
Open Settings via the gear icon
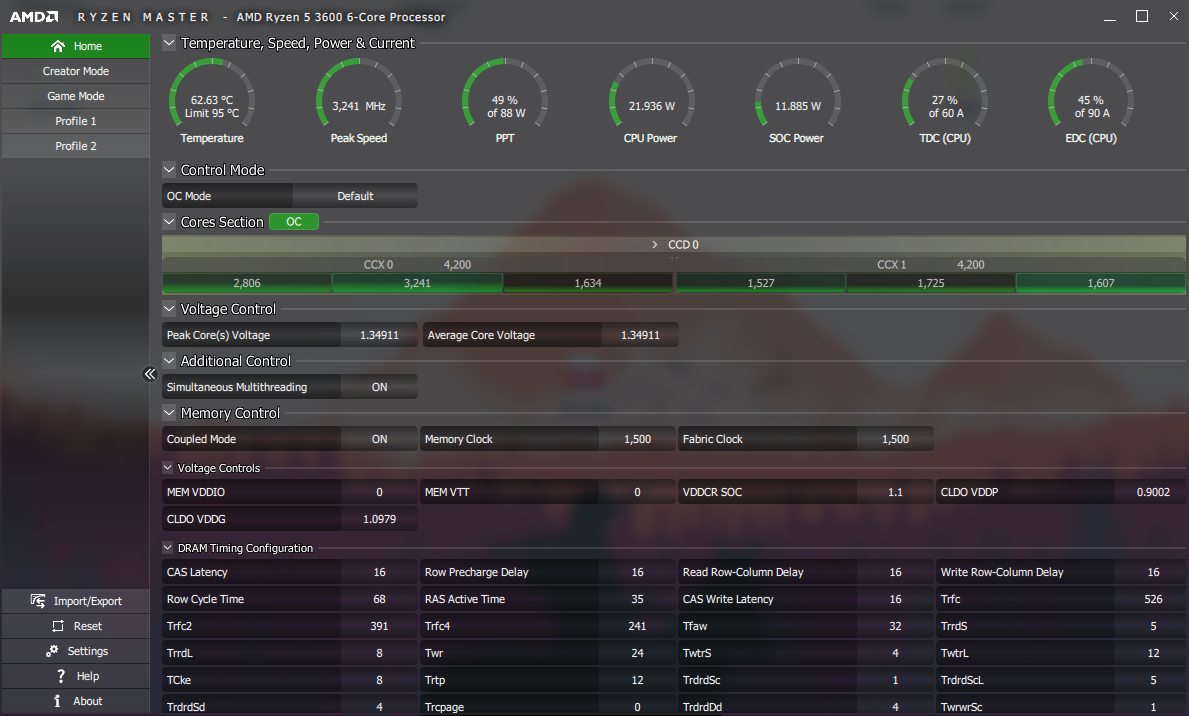(x=52, y=651)
